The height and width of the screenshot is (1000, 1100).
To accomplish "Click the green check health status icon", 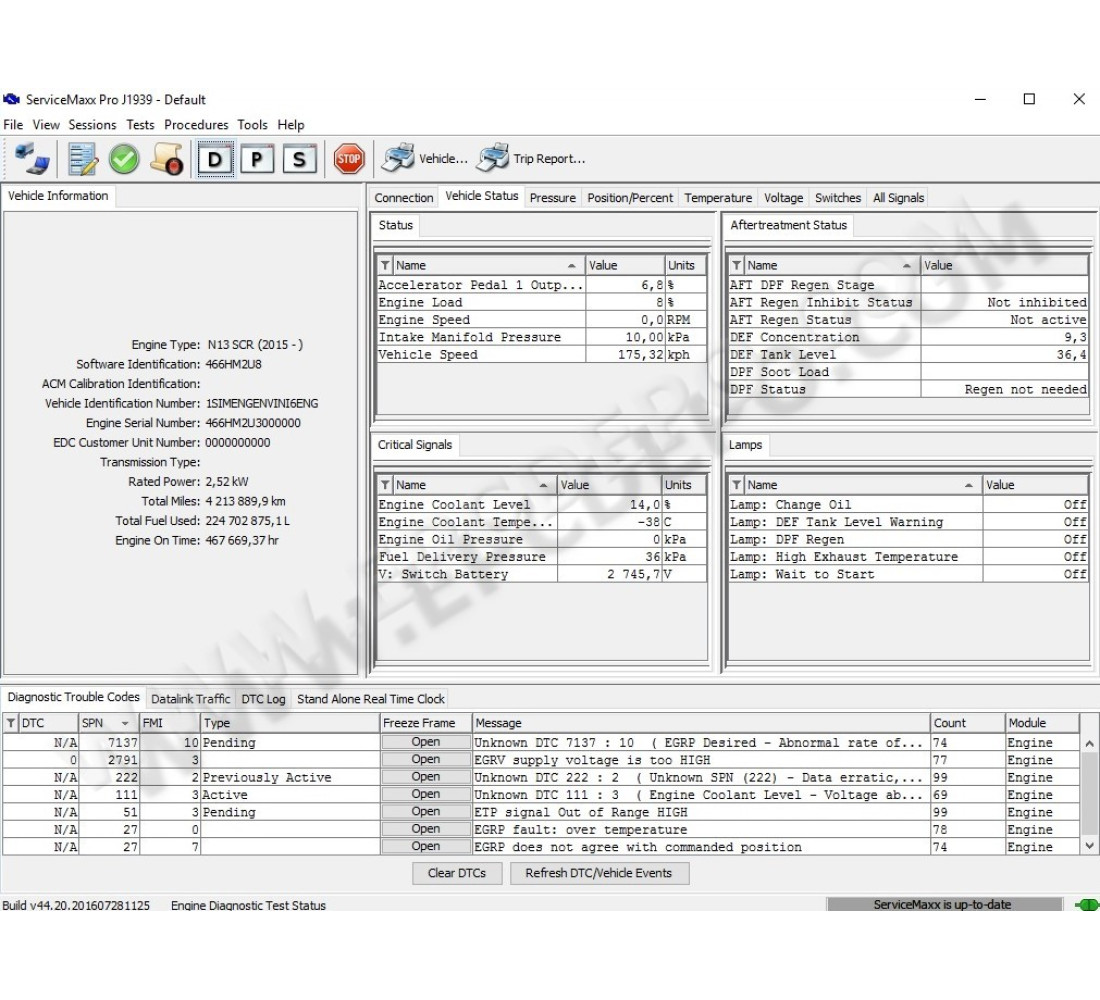I will [123, 158].
